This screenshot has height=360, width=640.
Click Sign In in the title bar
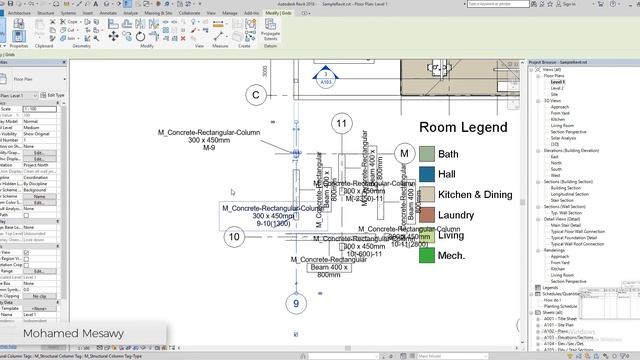[x=569, y=4]
